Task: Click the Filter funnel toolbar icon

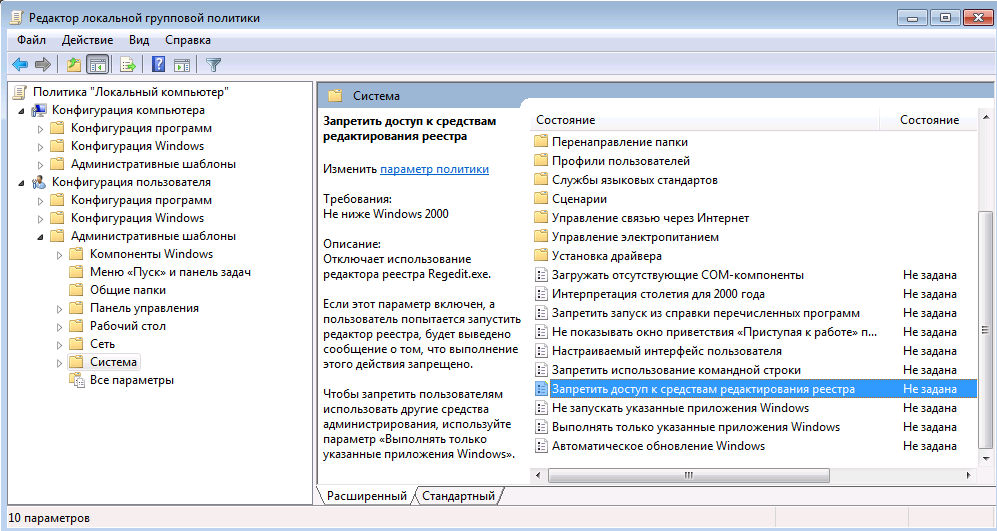Action: [x=214, y=64]
